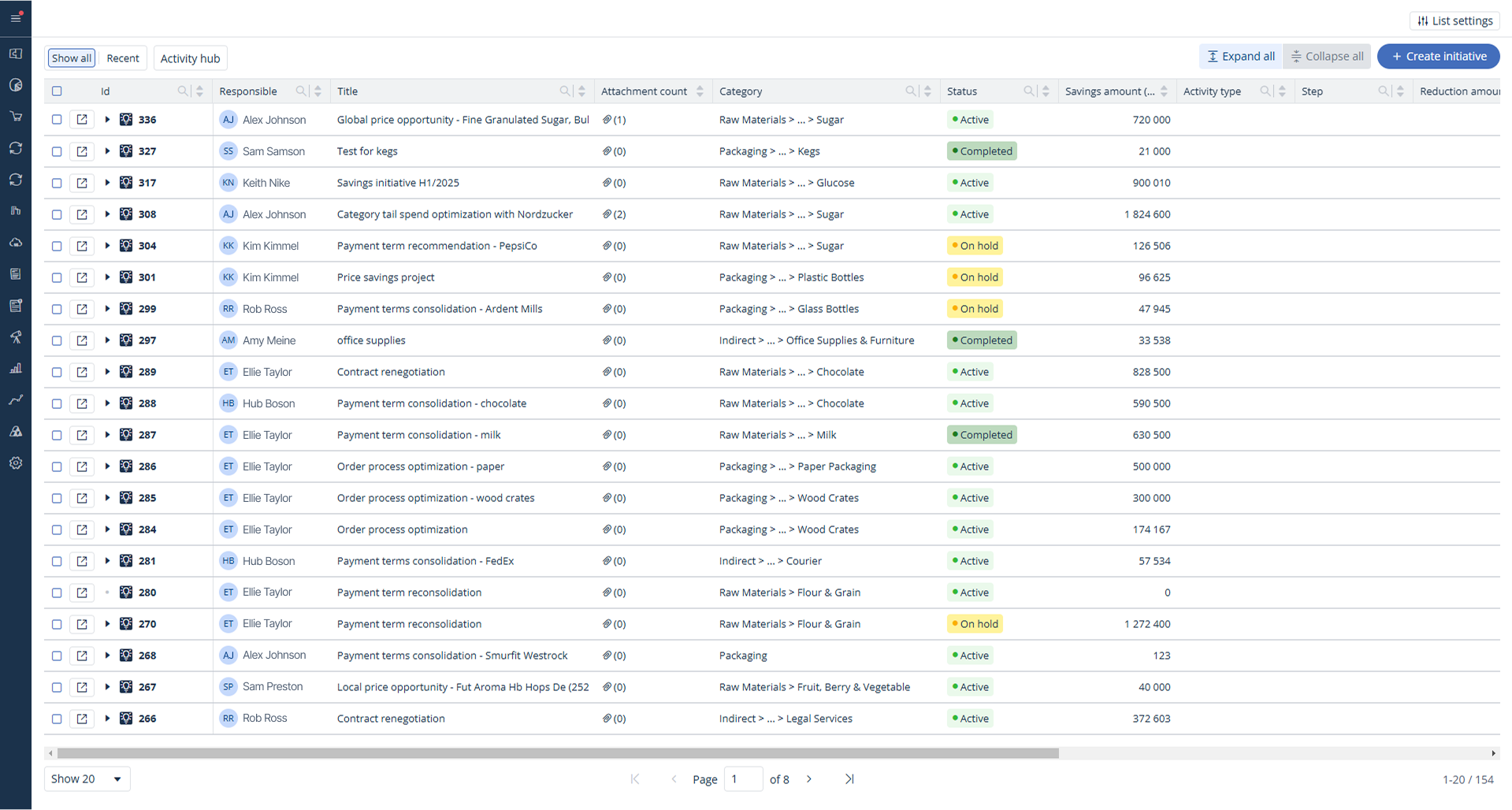The image size is (1512, 810).
Task: Click the attachment paperclip for initiative 308
Action: (607, 214)
